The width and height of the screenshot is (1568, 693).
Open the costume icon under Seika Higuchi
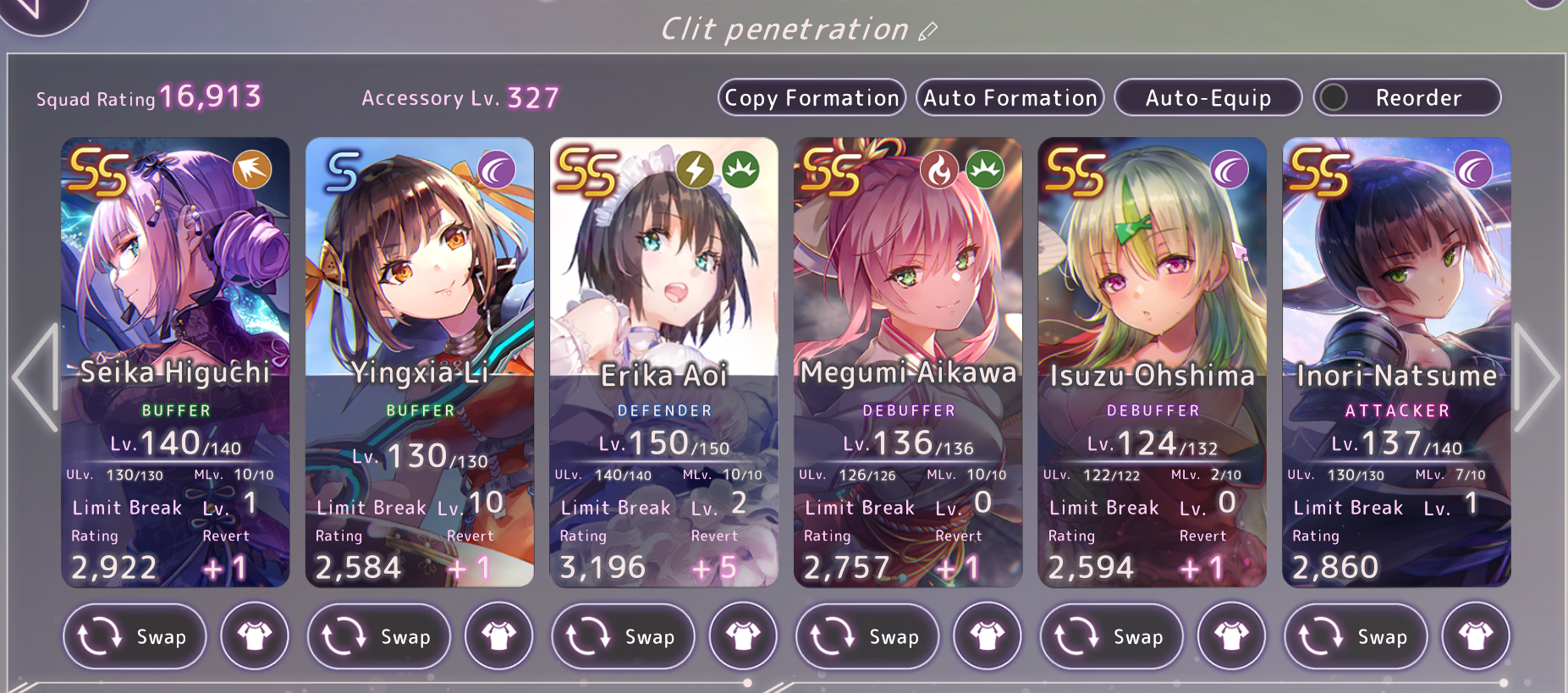[255, 636]
